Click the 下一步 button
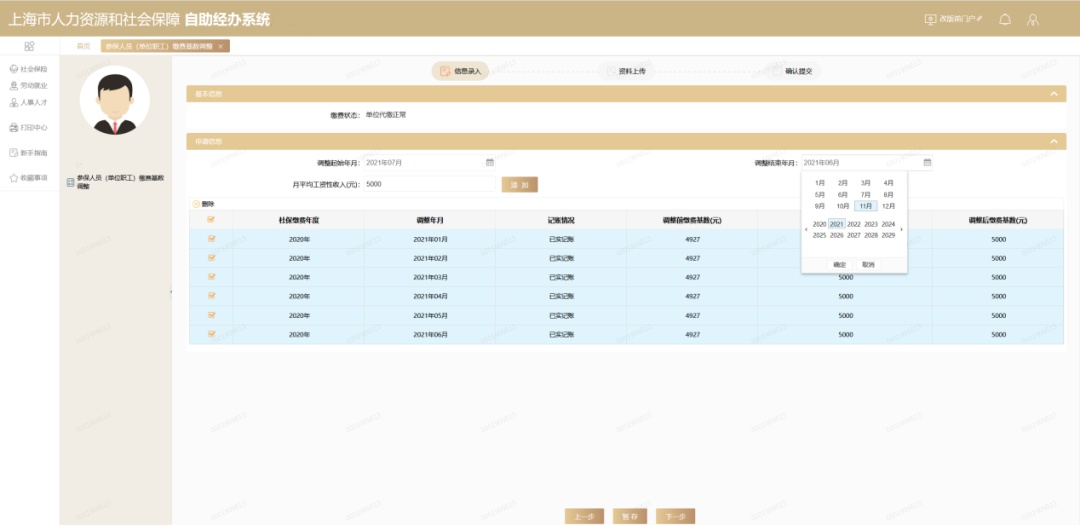 [675, 516]
